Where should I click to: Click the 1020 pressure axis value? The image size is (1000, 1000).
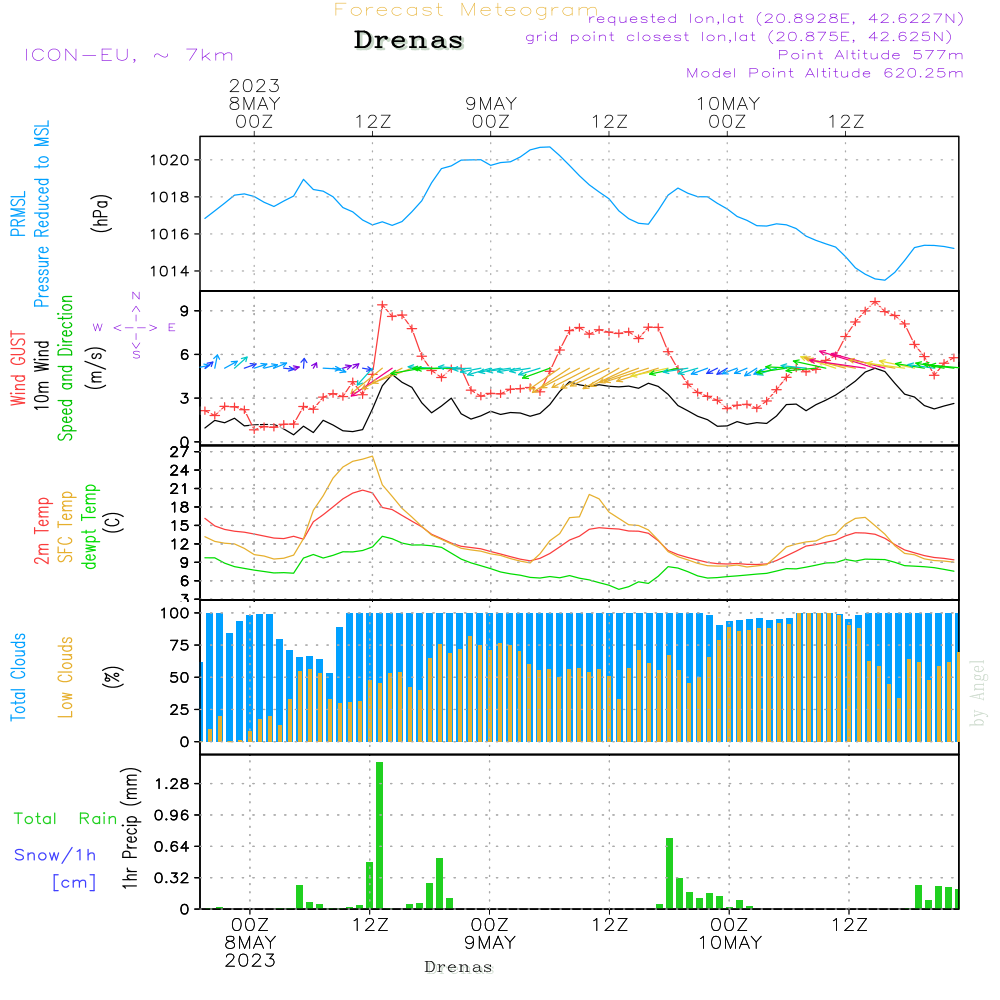(170, 160)
